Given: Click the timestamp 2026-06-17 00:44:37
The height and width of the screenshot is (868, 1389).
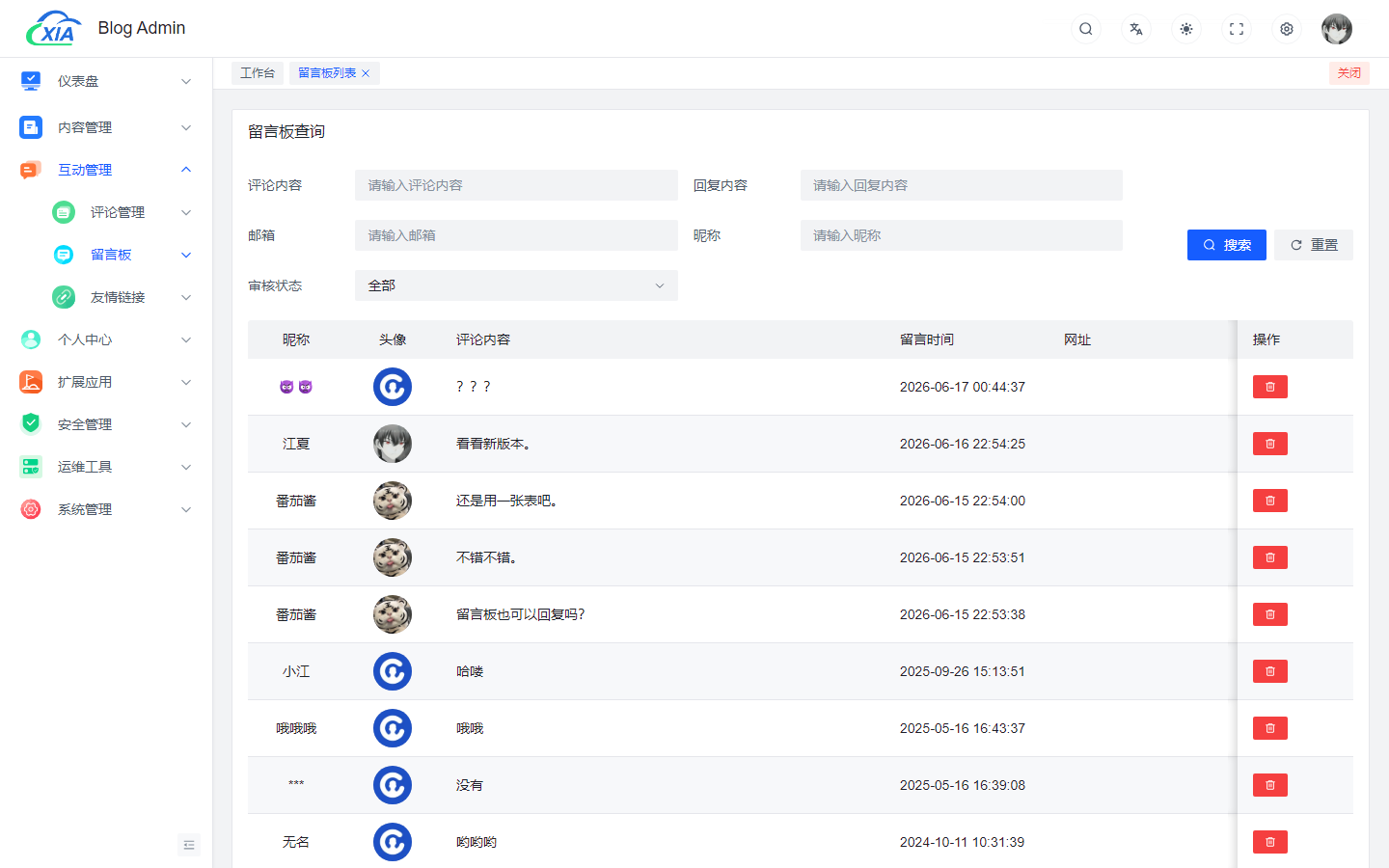Looking at the screenshot, I should click(963, 387).
